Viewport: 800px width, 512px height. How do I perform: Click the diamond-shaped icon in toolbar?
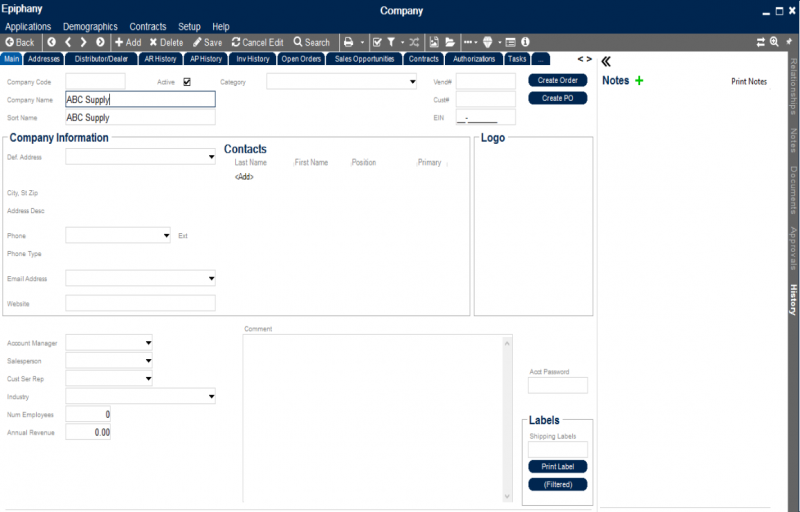488,42
